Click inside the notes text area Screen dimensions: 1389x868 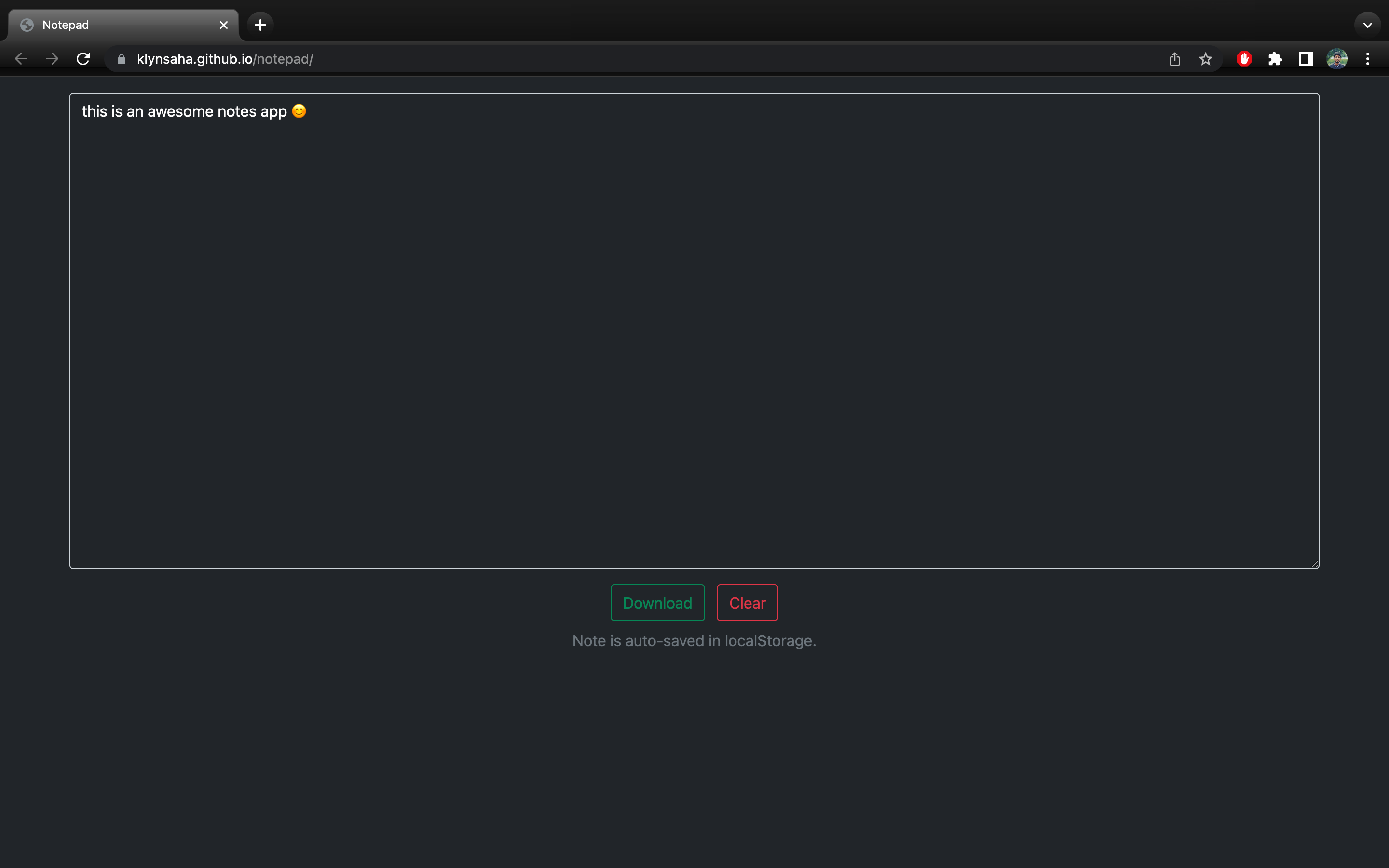689,327
